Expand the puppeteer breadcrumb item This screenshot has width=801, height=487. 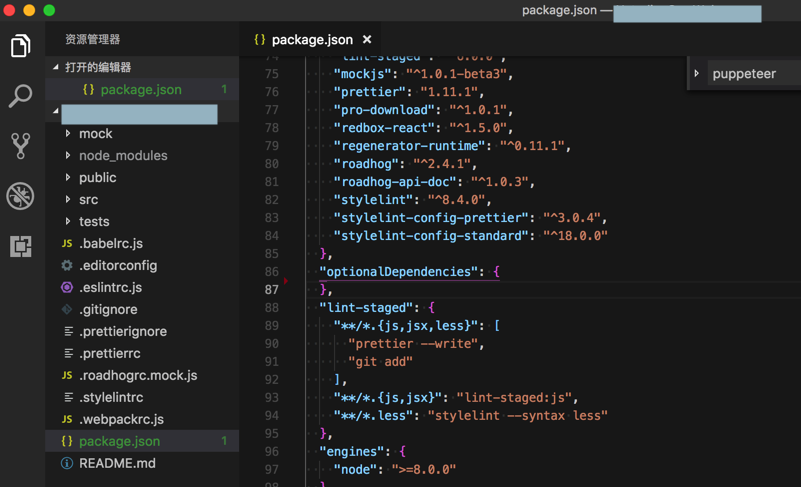(697, 74)
